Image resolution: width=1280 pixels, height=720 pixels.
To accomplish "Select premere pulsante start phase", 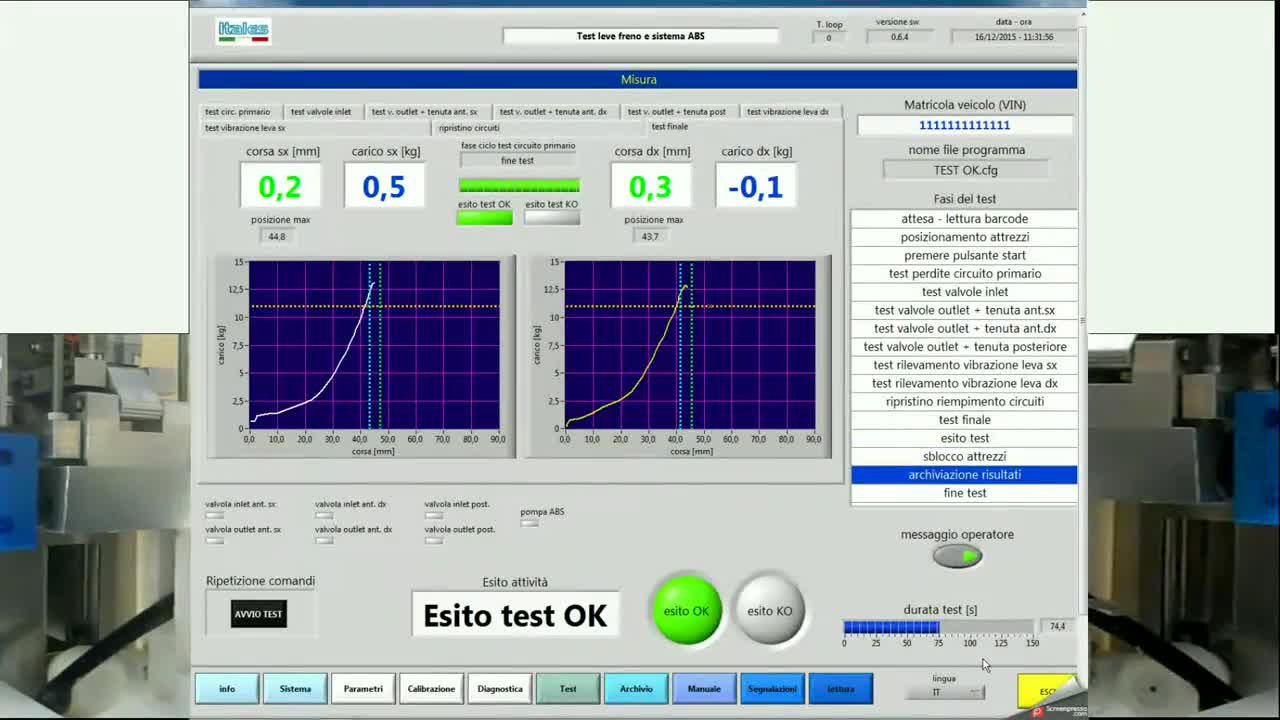I will (964, 255).
